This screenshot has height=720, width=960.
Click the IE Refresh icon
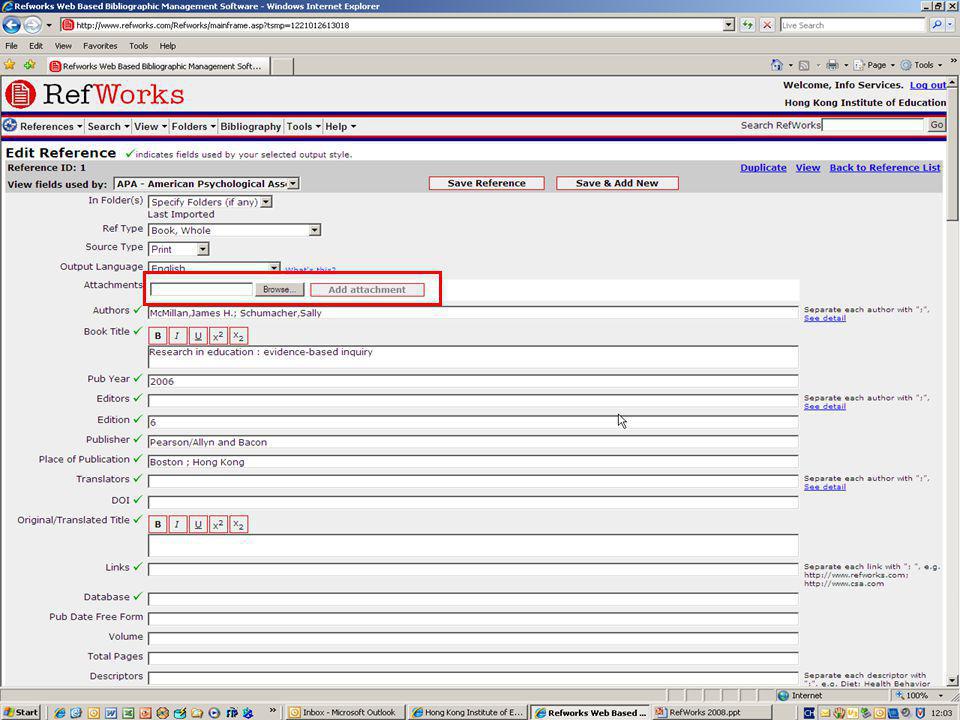748,25
